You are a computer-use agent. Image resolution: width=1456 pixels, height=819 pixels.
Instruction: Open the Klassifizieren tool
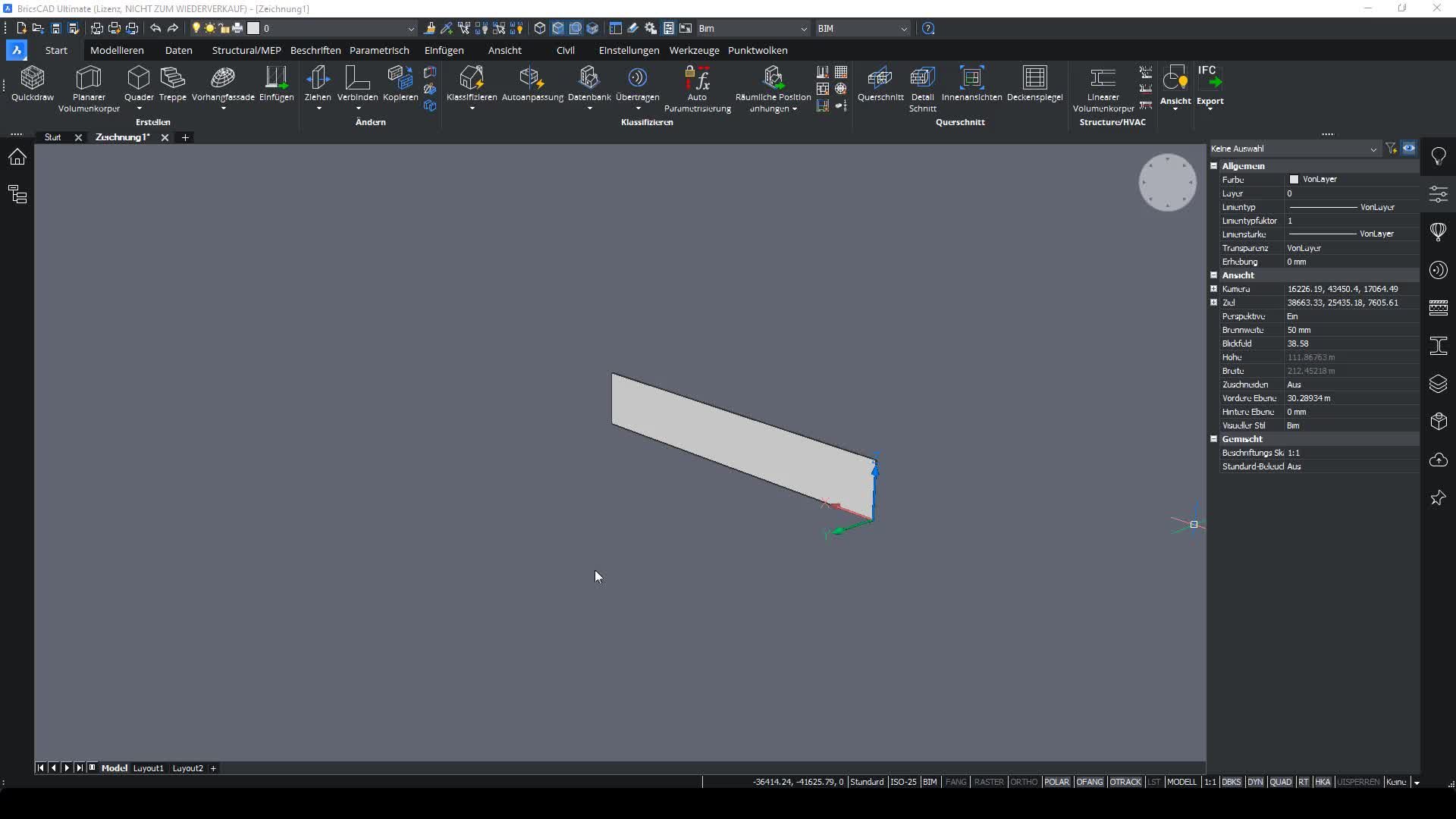pos(472,83)
